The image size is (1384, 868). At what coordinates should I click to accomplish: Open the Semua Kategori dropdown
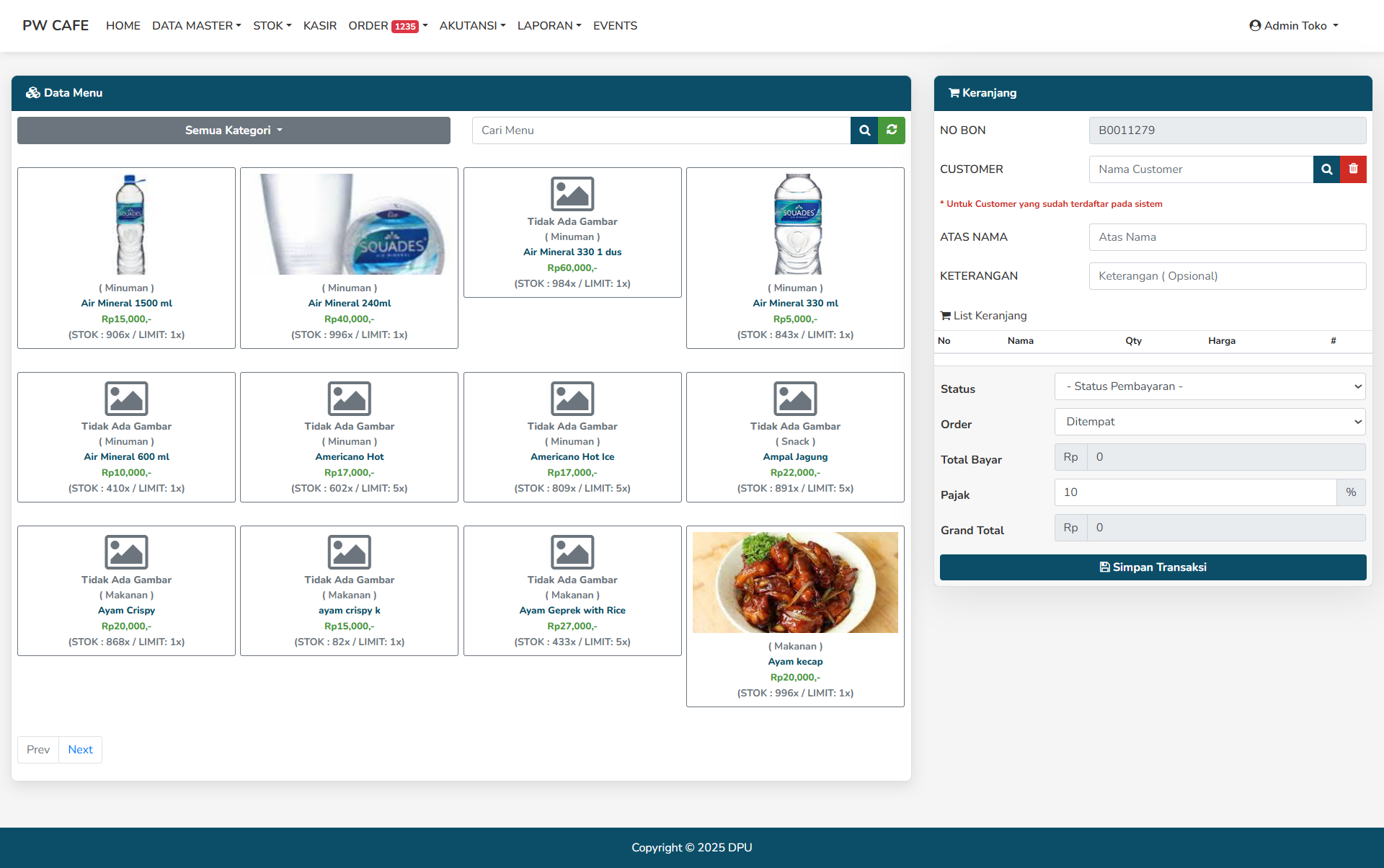tap(234, 130)
